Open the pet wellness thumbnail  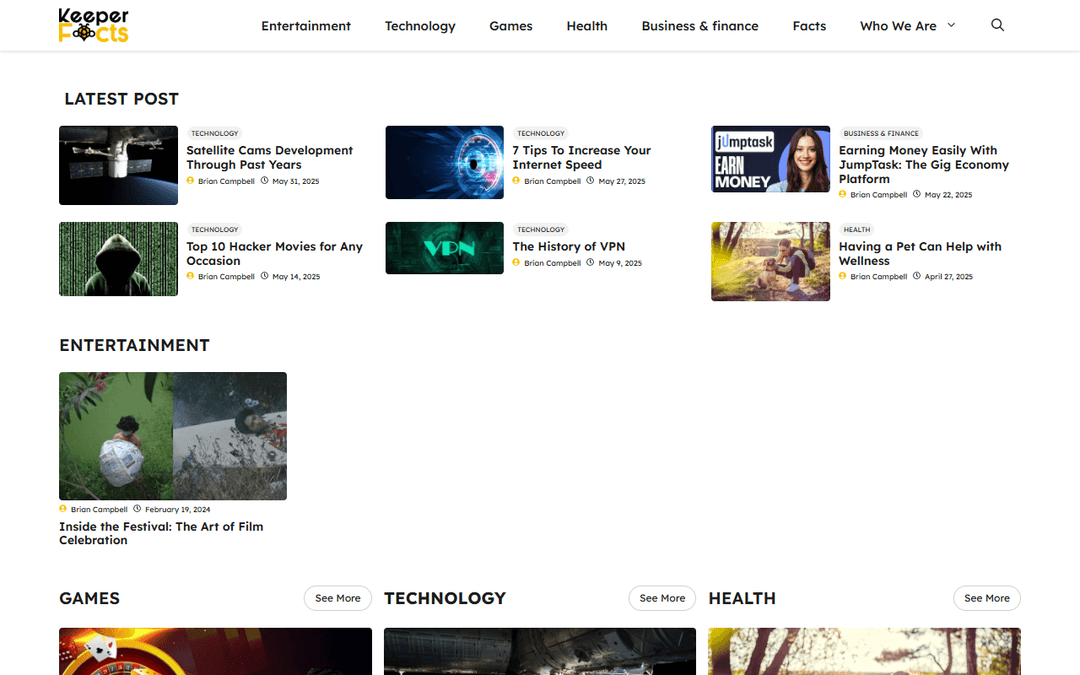[x=771, y=261]
